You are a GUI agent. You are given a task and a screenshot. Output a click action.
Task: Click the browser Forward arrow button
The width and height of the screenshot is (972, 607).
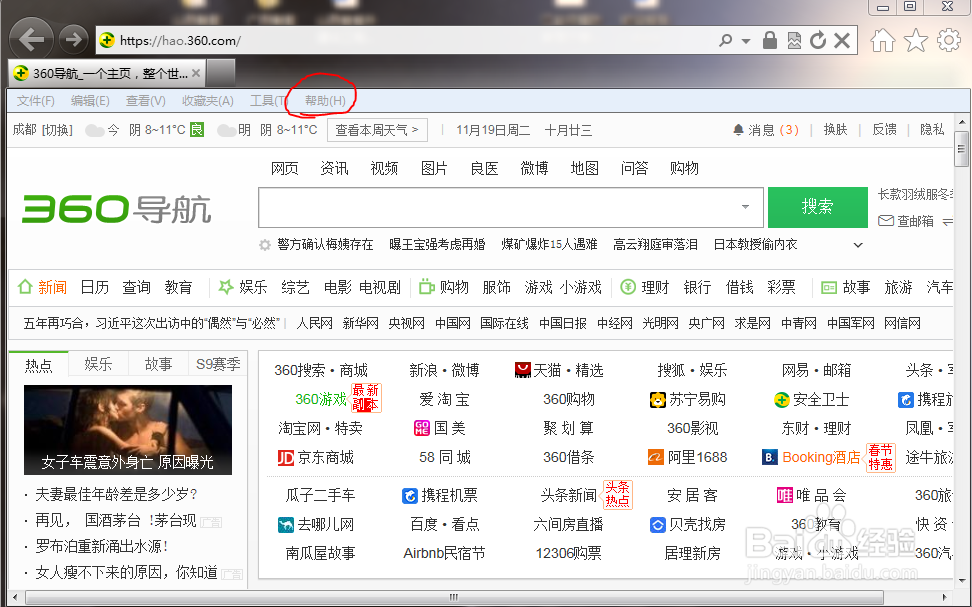74,40
